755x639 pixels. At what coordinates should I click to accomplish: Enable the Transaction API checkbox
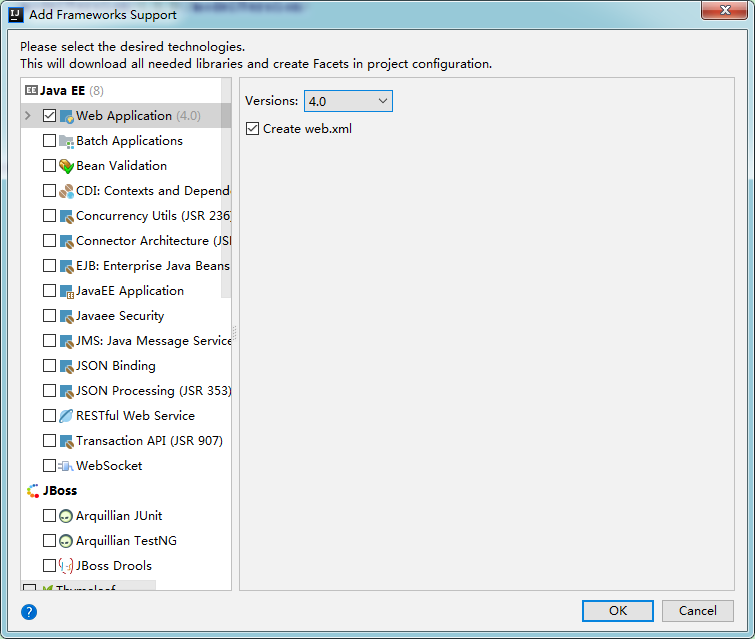[x=49, y=441]
